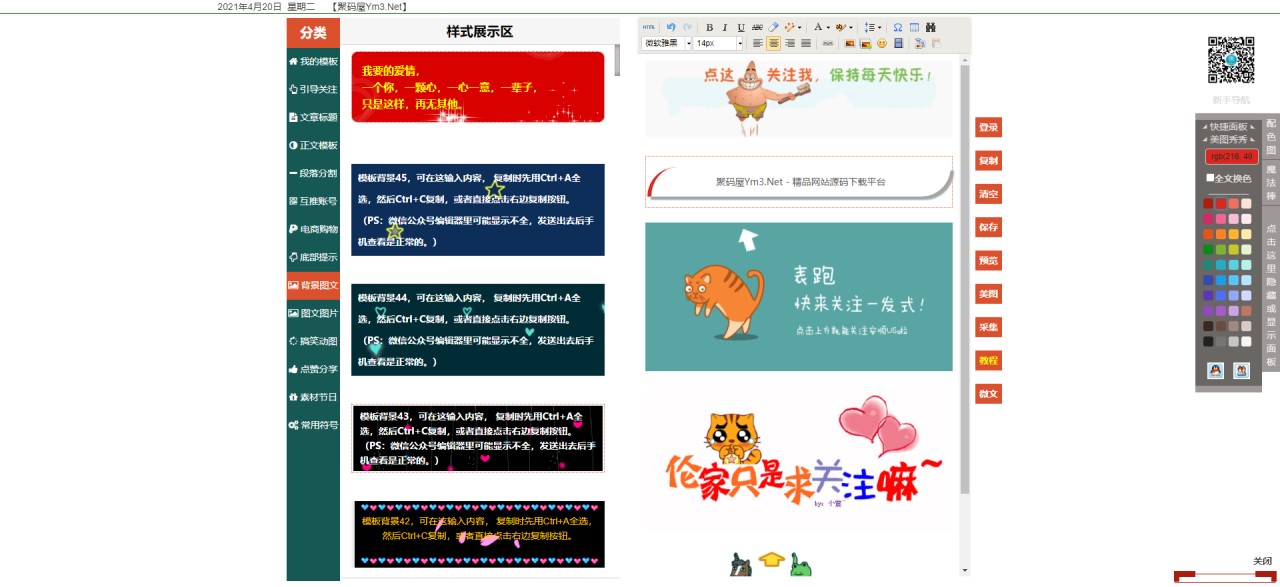Viewport: 1280px width, 587px height.
Task: Select 文章标题 in the left sidebar
Action: 313,118
